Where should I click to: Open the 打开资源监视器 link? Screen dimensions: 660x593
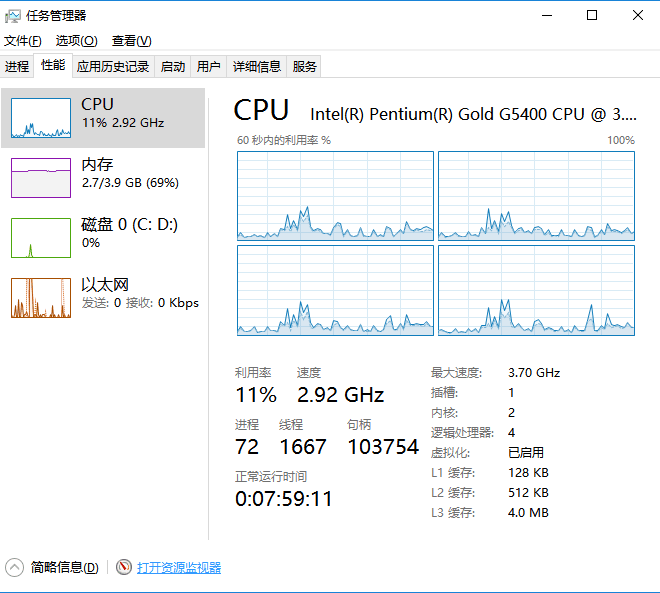pos(179,567)
